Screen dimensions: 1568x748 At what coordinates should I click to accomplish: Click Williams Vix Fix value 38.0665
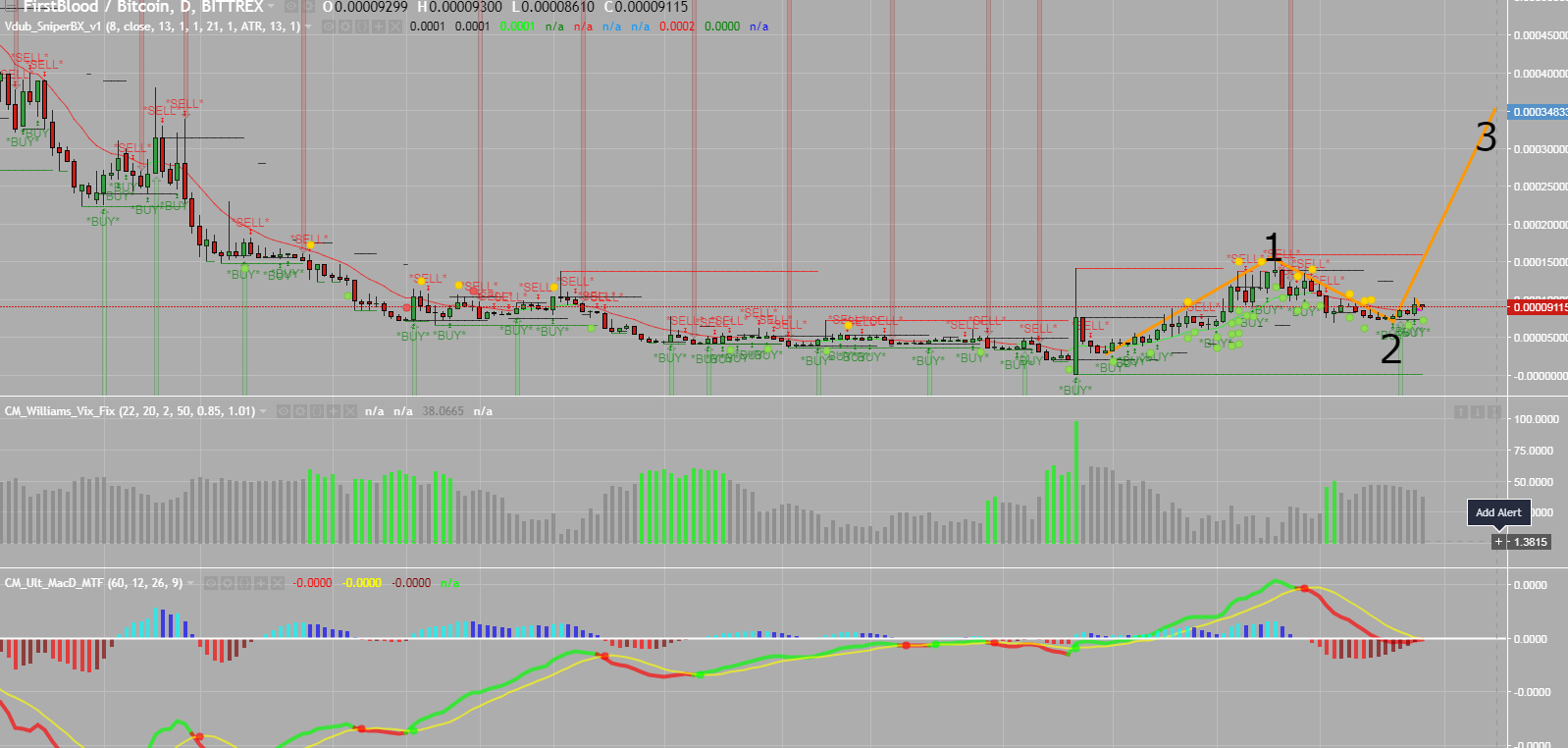click(x=443, y=411)
